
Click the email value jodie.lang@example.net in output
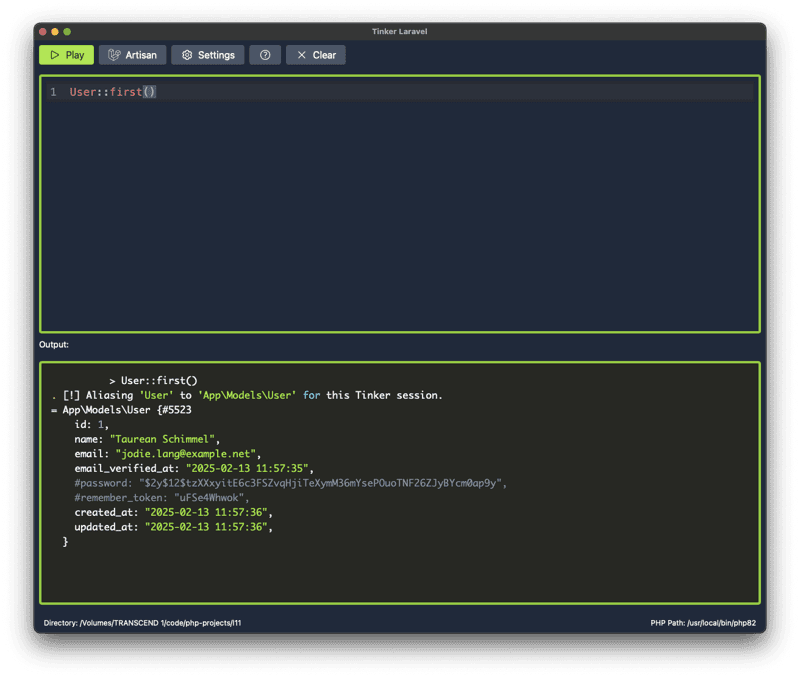(187, 453)
